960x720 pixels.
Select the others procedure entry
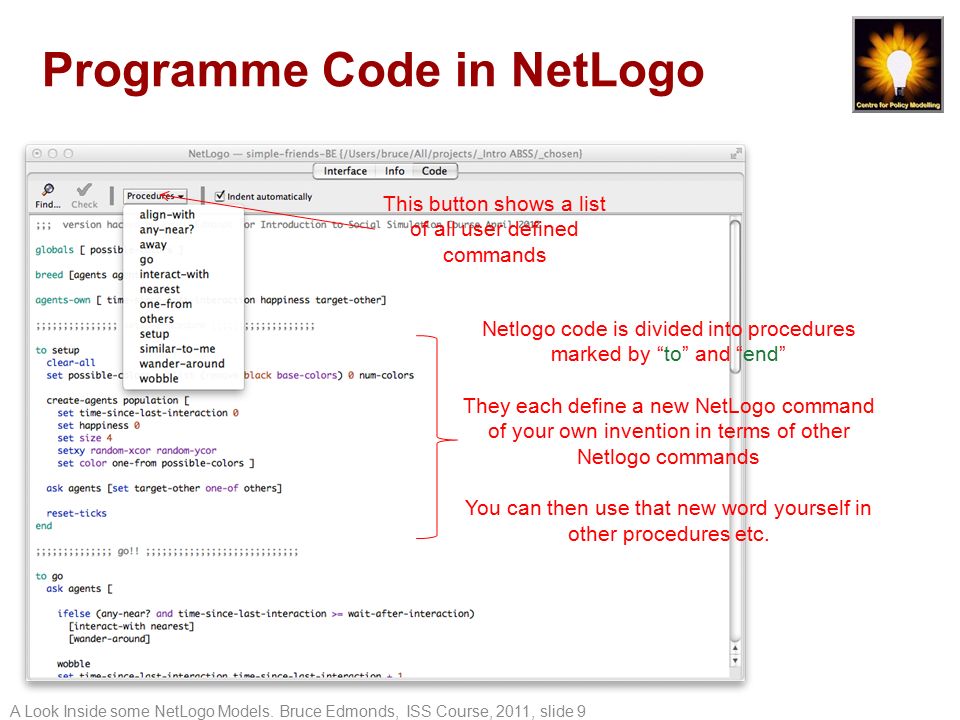coord(157,319)
